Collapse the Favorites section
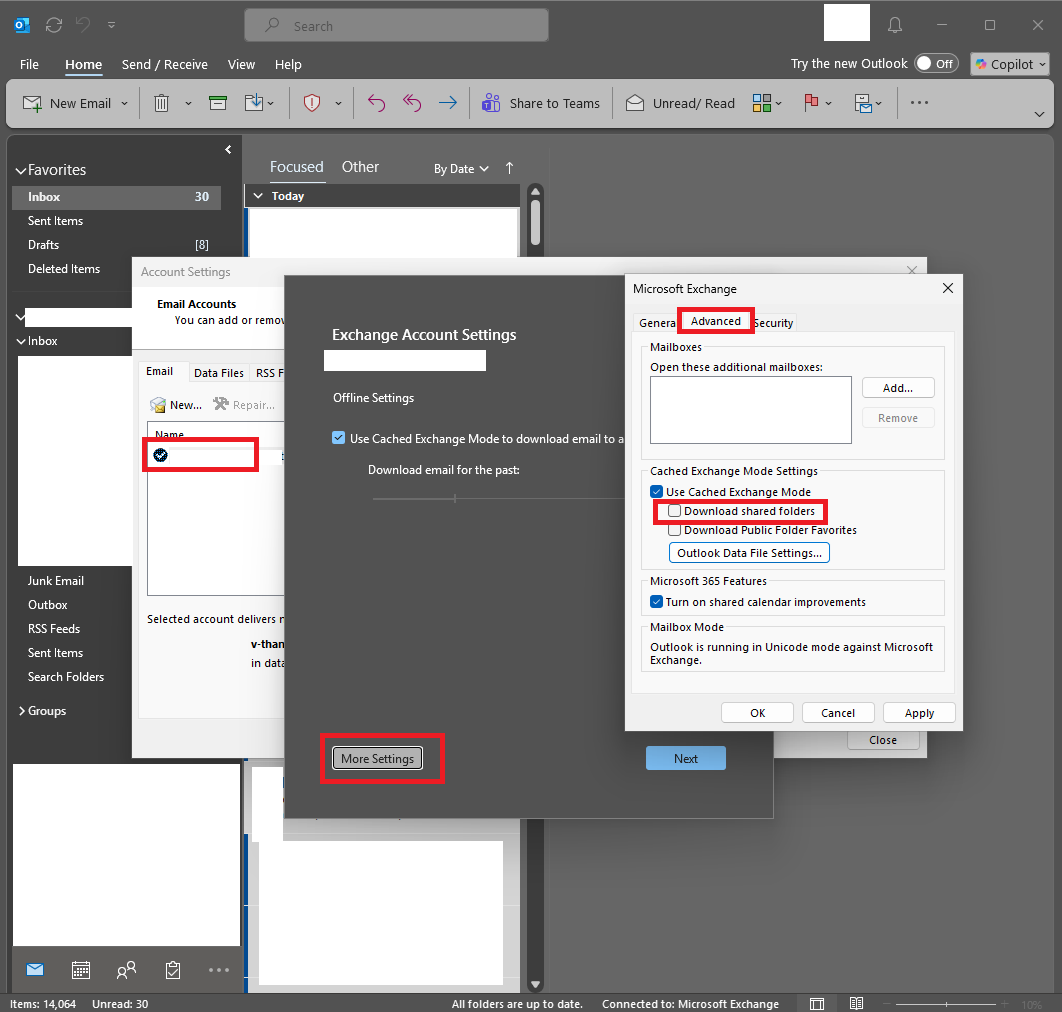This screenshot has width=1062, height=1012. [x=21, y=171]
